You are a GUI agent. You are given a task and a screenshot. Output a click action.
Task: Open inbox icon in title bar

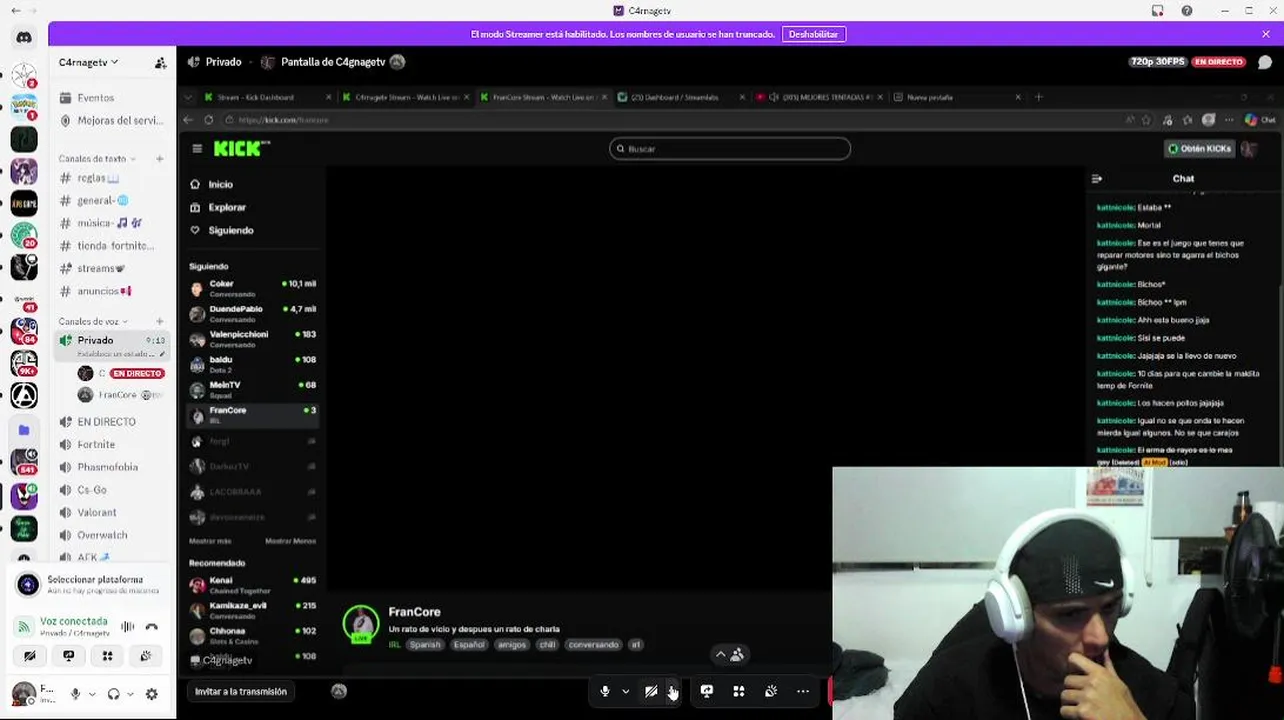click(1158, 11)
